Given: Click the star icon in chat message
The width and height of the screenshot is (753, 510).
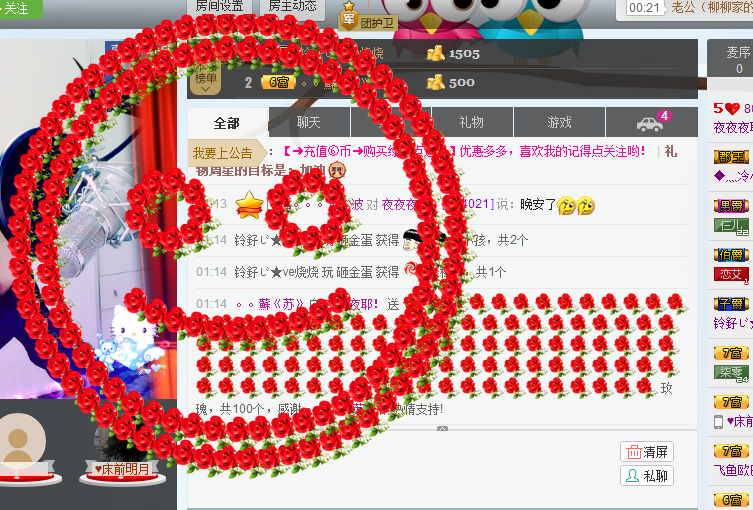Looking at the screenshot, I should tap(249, 205).
